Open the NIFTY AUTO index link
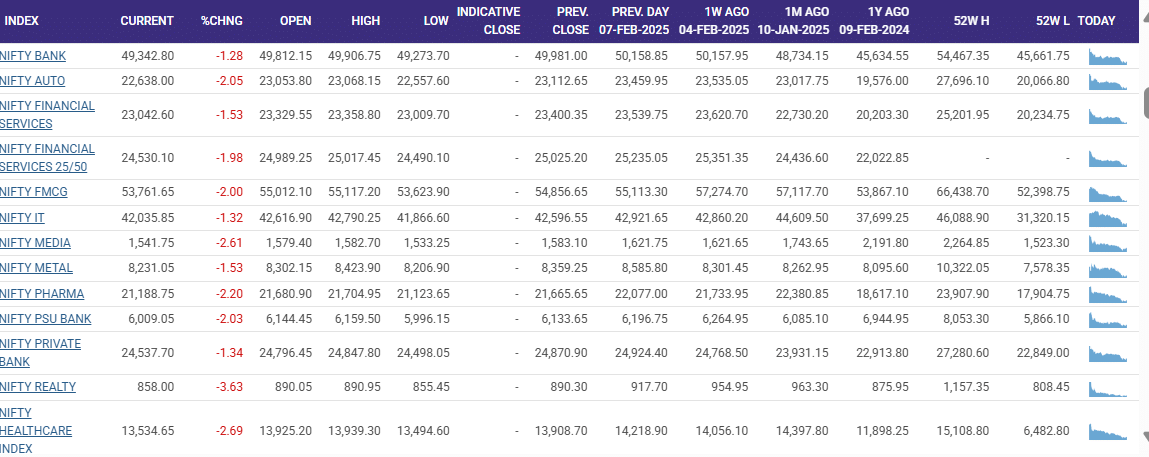1149x457 pixels. (x=32, y=81)
